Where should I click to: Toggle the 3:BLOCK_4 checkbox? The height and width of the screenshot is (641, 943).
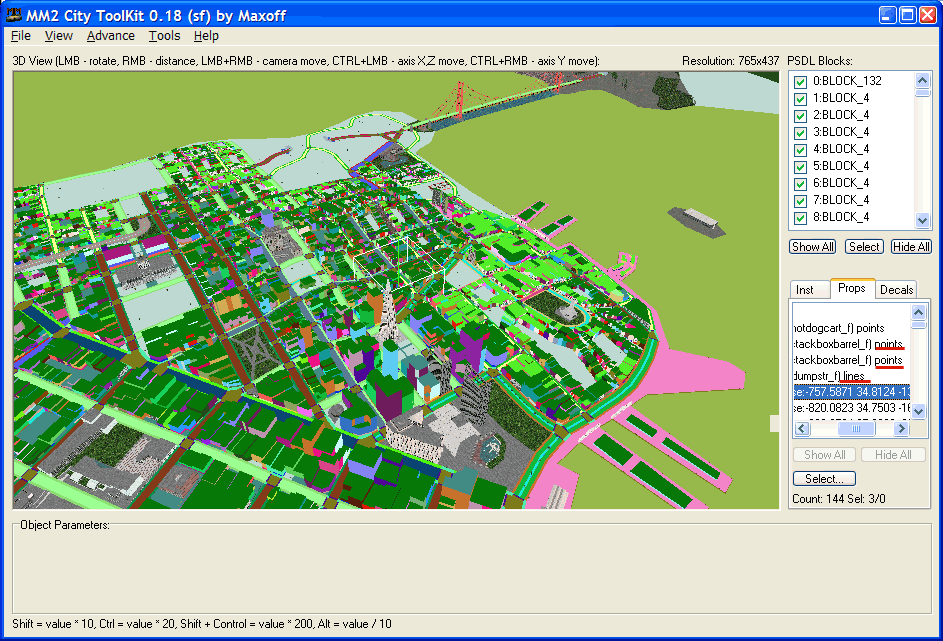tap(800, 132)
